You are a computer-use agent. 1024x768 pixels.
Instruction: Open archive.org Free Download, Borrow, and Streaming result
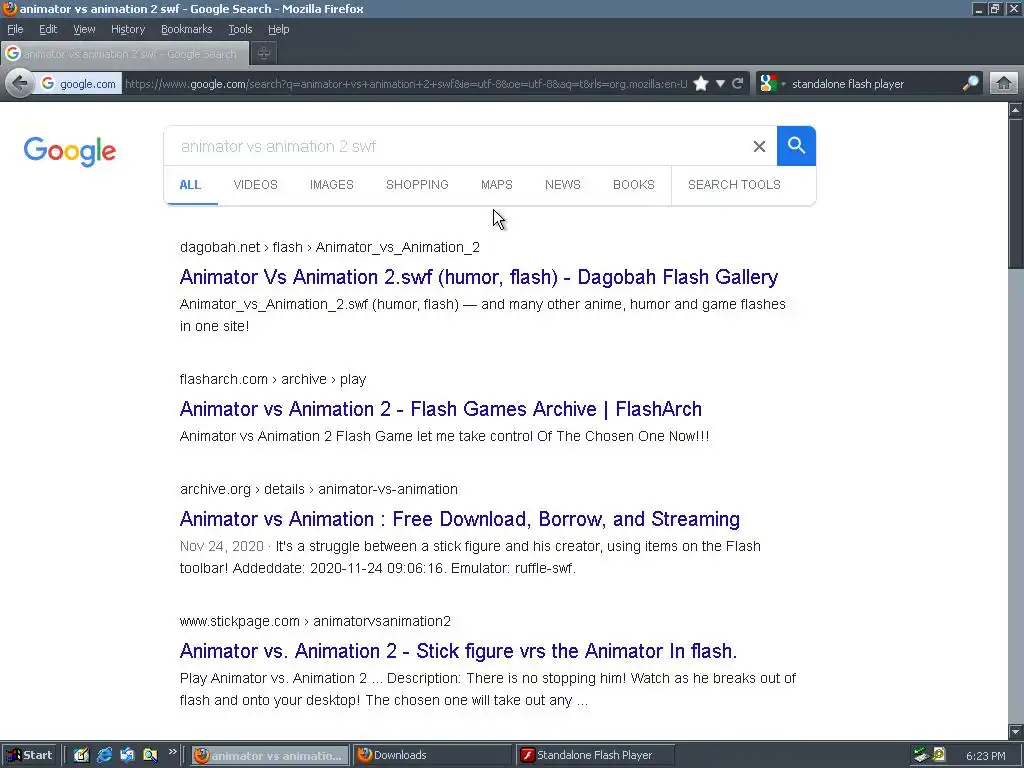(460, 519)
